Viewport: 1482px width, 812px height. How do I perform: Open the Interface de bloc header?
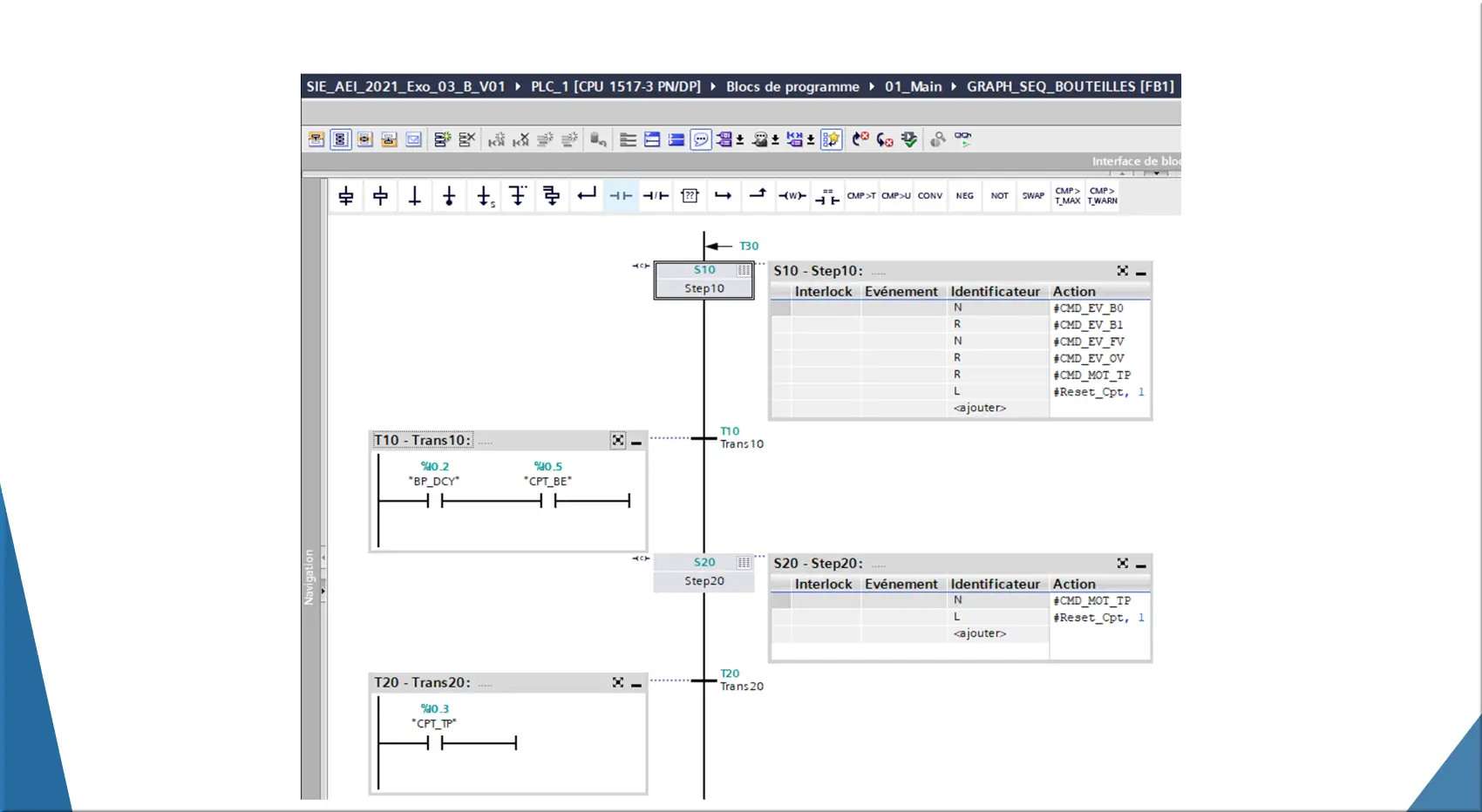click(x=1136, y=161)
